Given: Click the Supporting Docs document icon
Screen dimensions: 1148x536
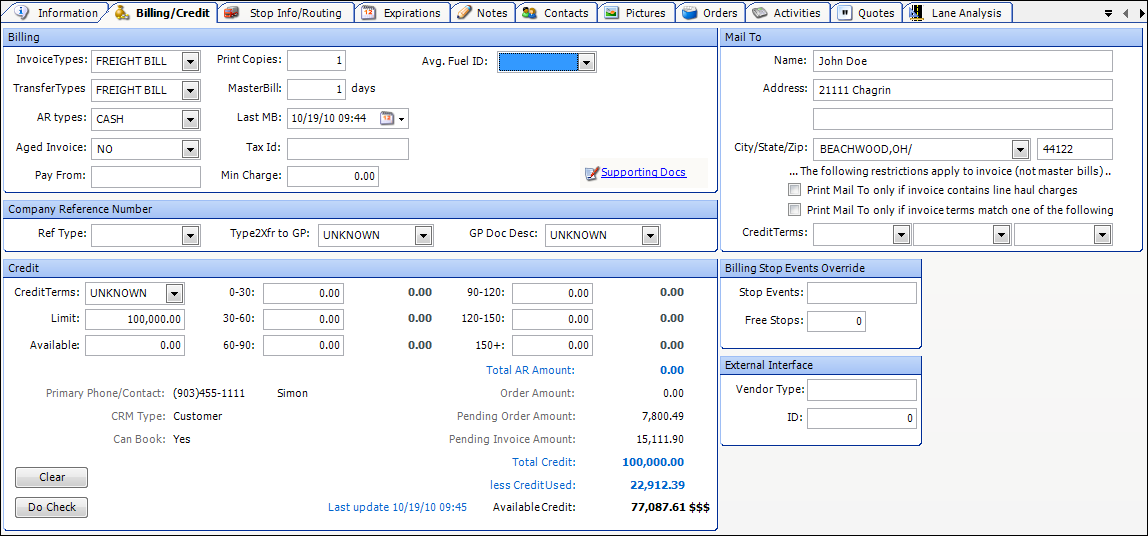Looking at the screenshot, I should point(592,173).
